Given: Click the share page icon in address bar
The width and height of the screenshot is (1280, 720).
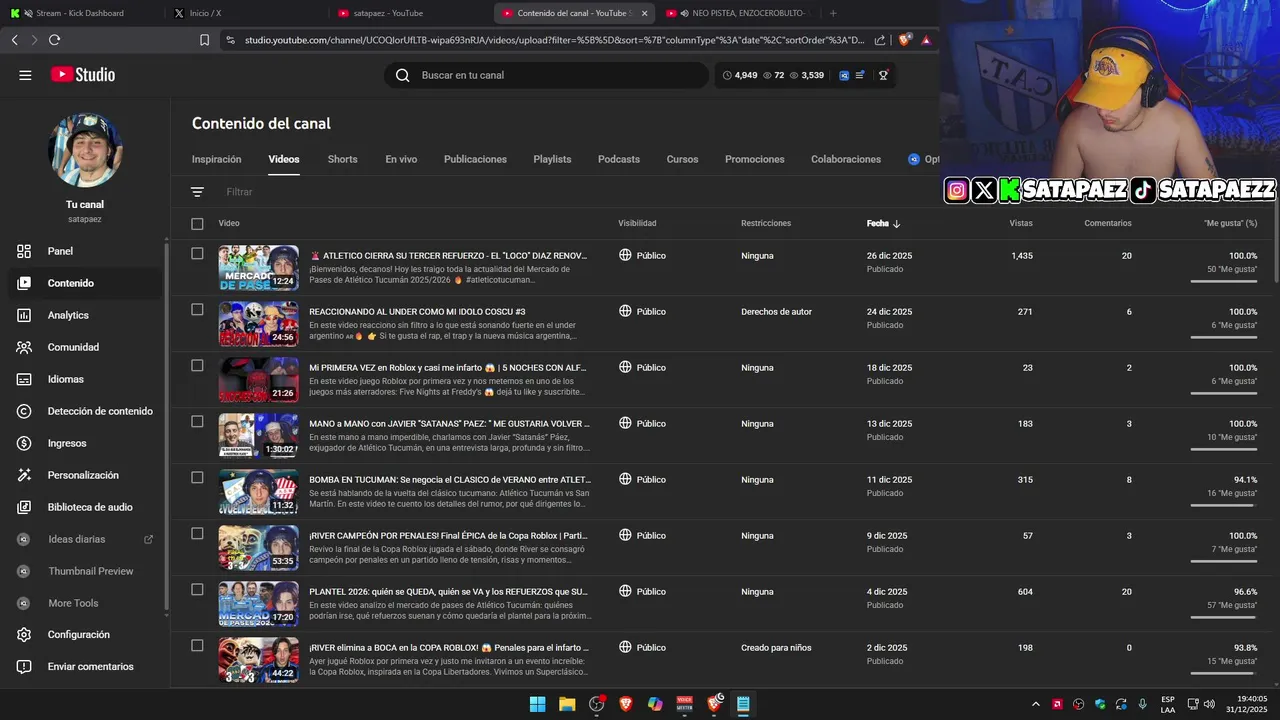Looking at the screenshot, I should (x=880, y=40).
